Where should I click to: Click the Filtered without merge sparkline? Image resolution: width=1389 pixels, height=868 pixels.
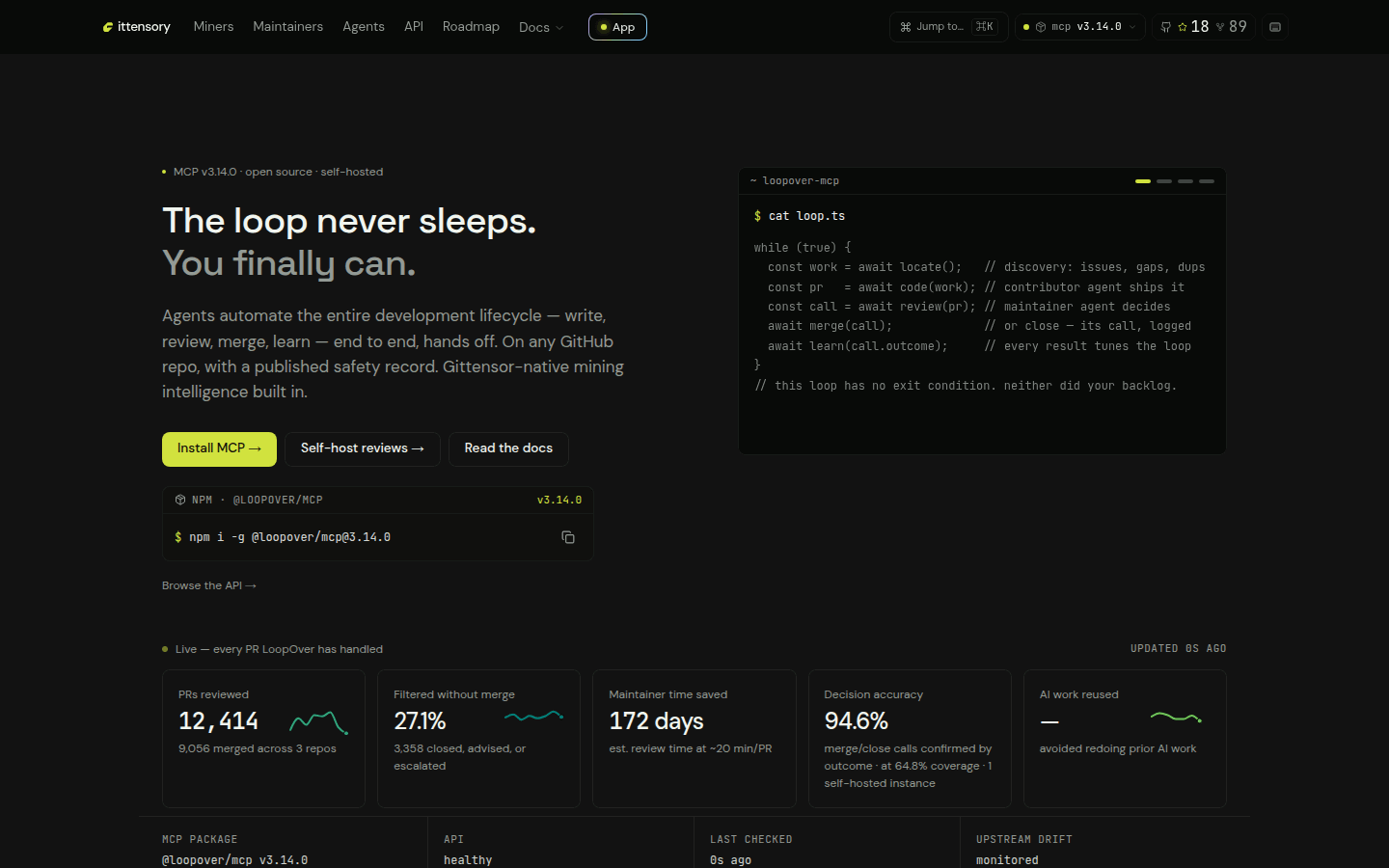click(534, 716)
